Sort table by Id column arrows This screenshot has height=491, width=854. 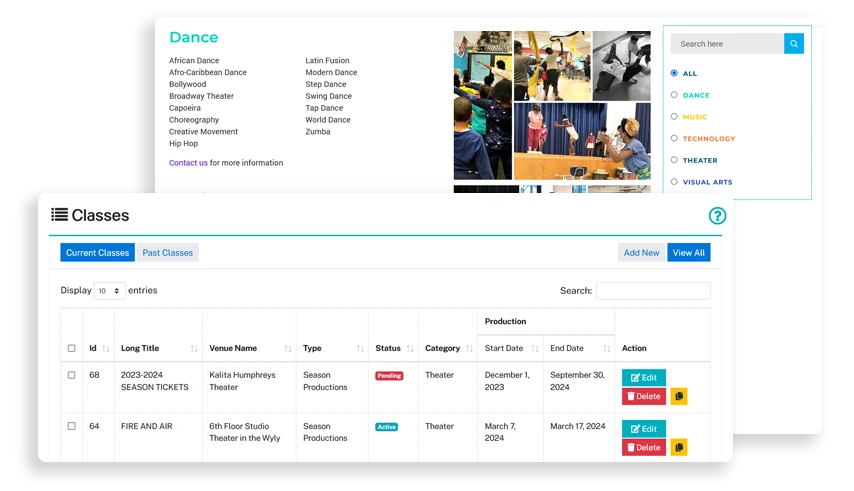[106, 348]
